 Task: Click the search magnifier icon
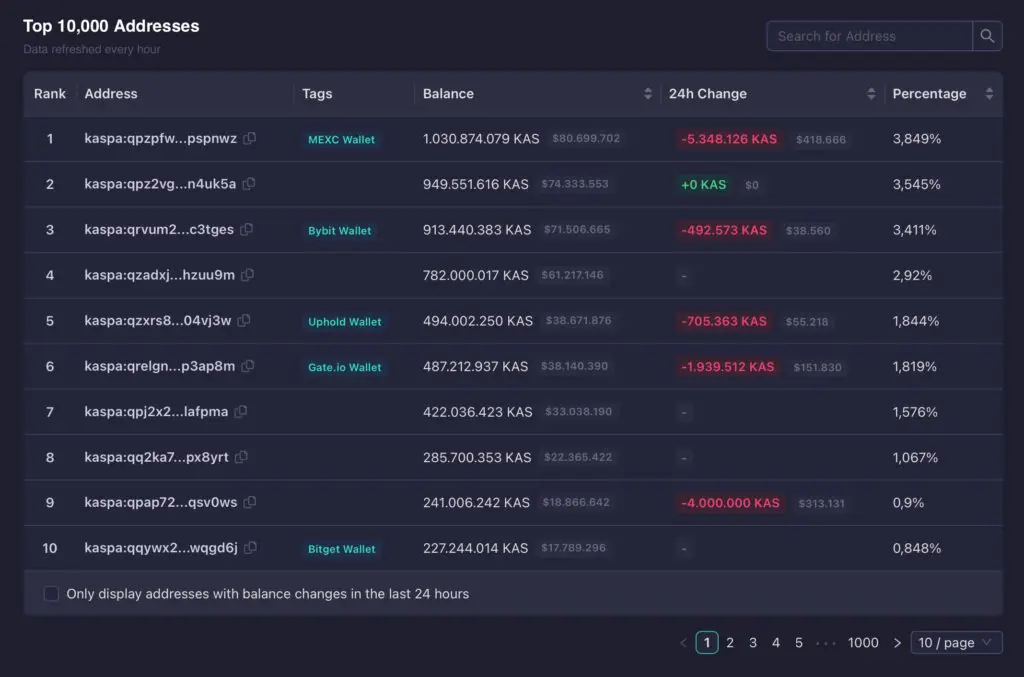pos(987,35)
